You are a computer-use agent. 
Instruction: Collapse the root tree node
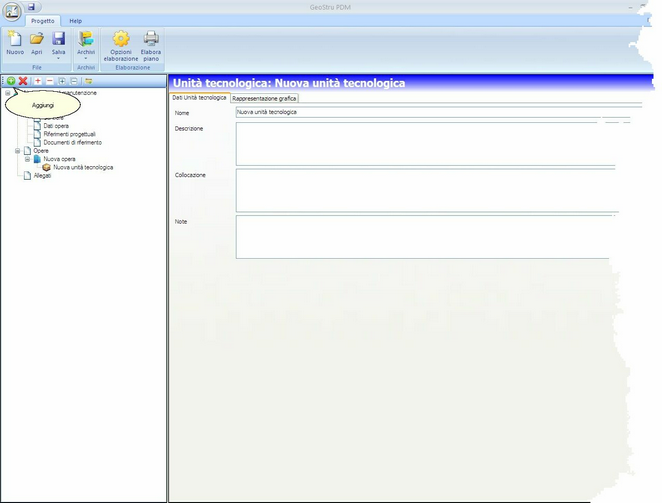pos(8,93)
